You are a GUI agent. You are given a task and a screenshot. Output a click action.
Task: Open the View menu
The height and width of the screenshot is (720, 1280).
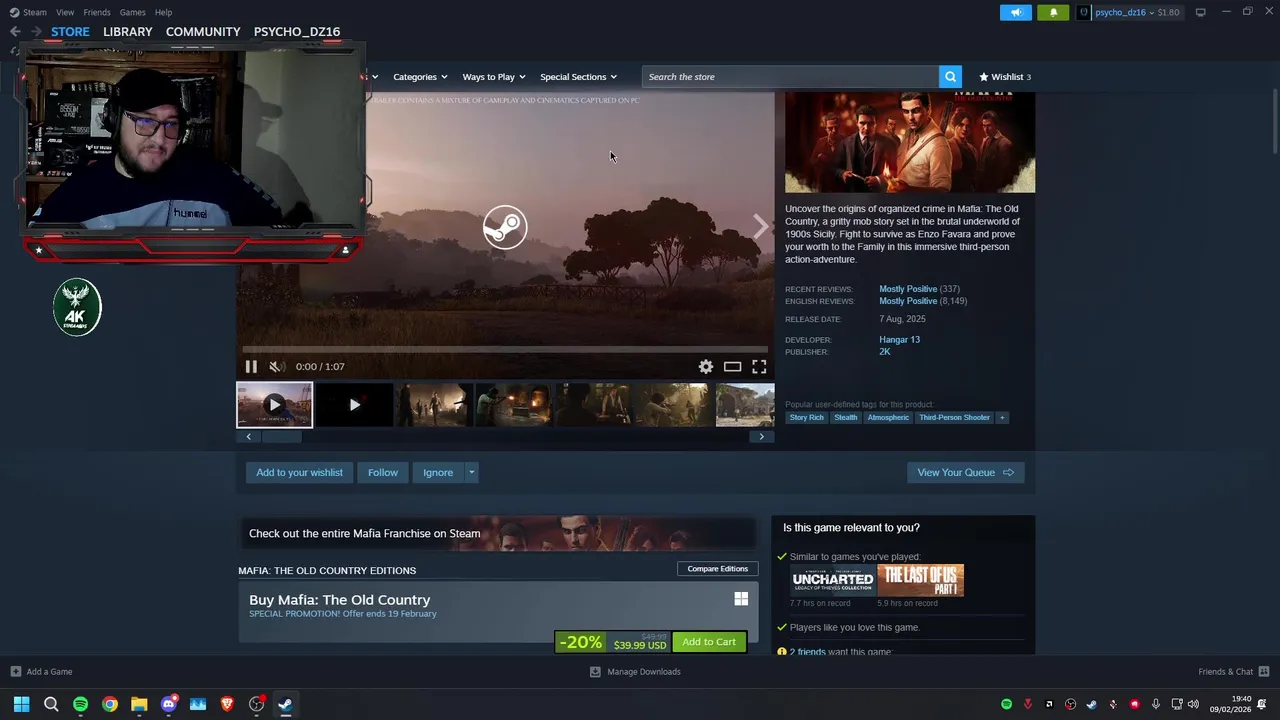[x=65, y=12]
